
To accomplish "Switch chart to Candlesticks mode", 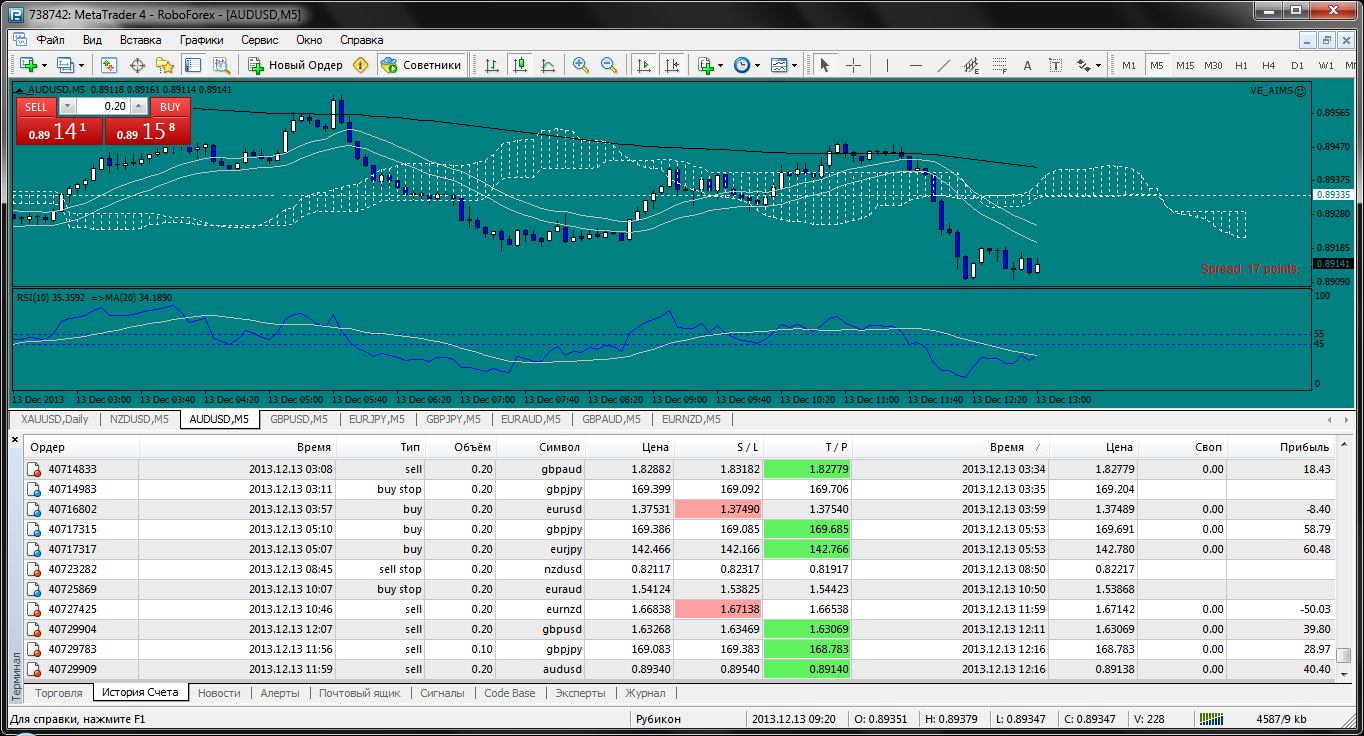I will [519, 65].
